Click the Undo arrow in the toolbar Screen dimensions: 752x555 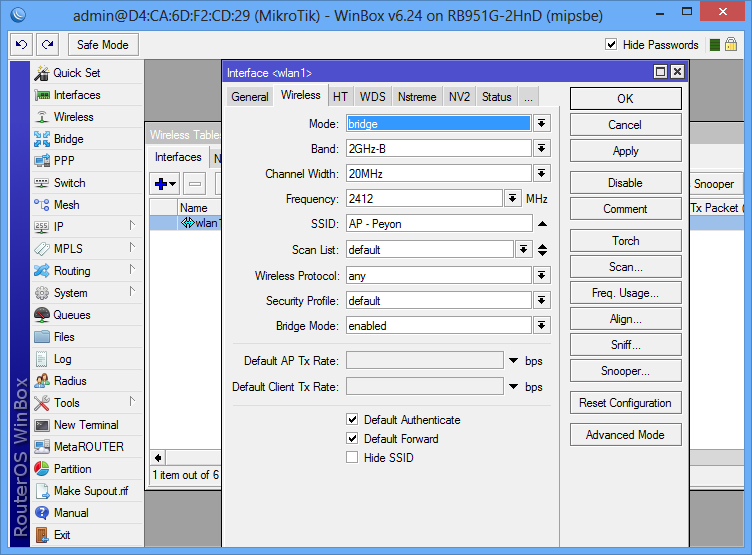pos(22,45)
